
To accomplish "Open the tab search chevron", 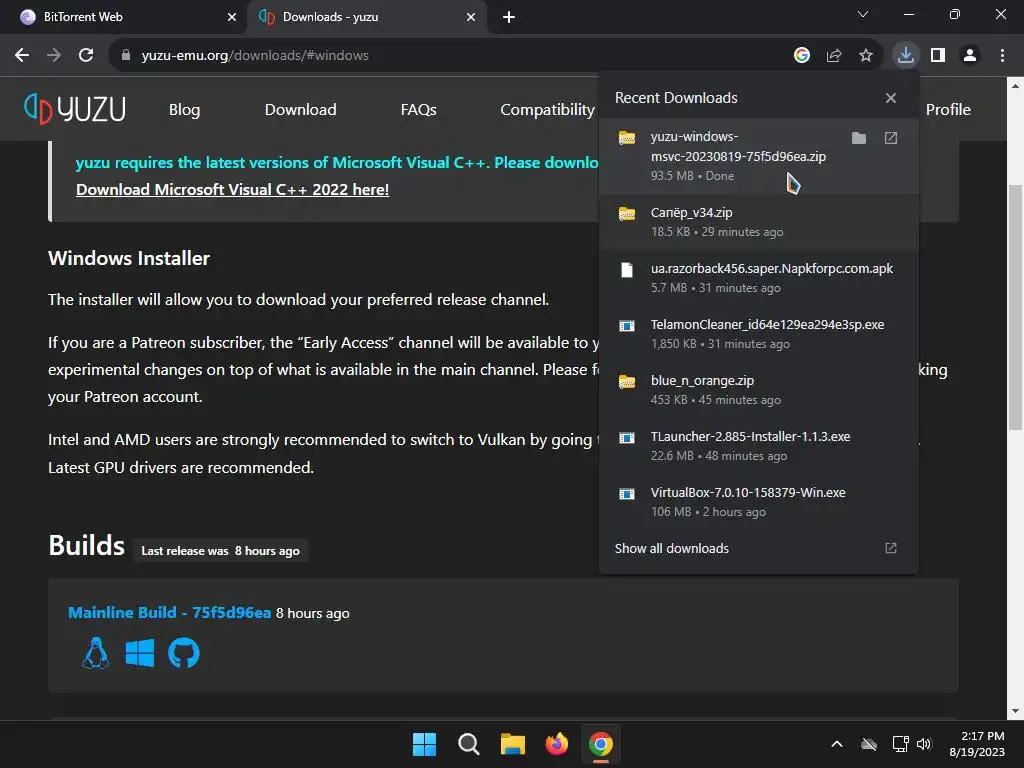I will pos(863,14).
